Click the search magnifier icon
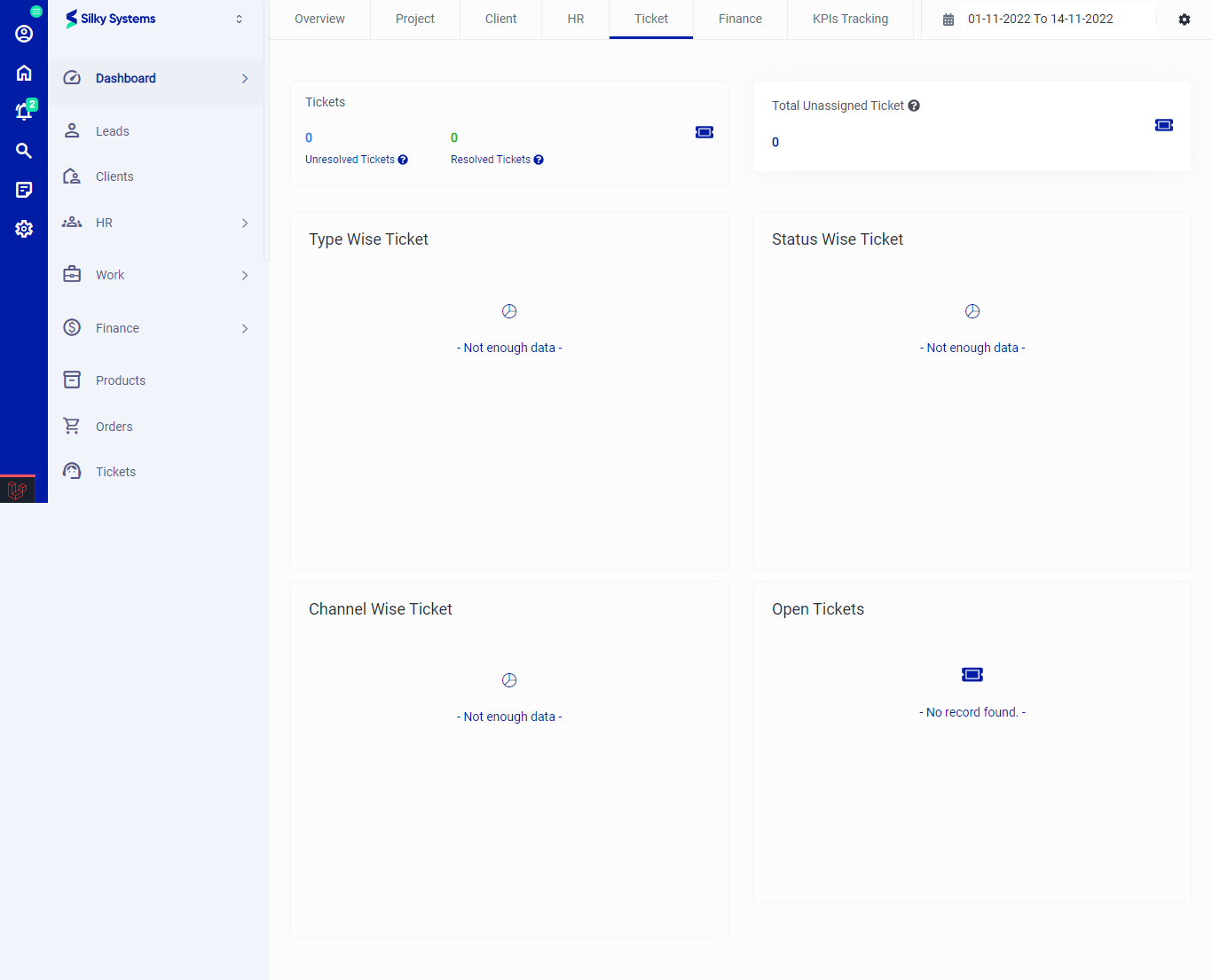 tap(24, 151)
